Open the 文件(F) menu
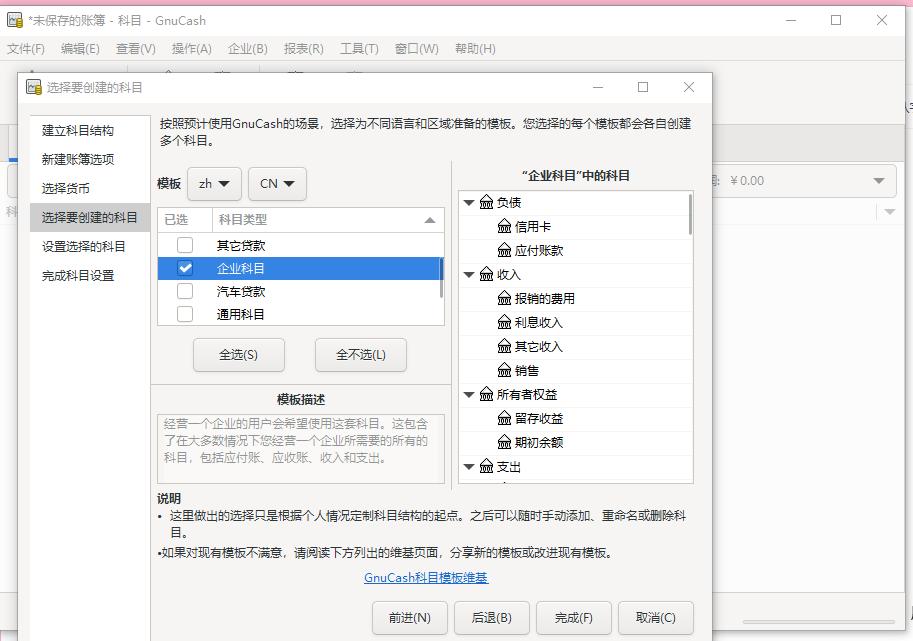 [26, 49]
